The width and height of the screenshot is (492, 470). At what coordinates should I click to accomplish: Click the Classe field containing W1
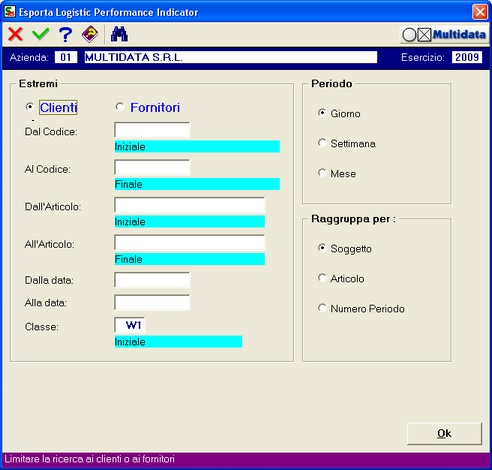click(x=130, y=325)
